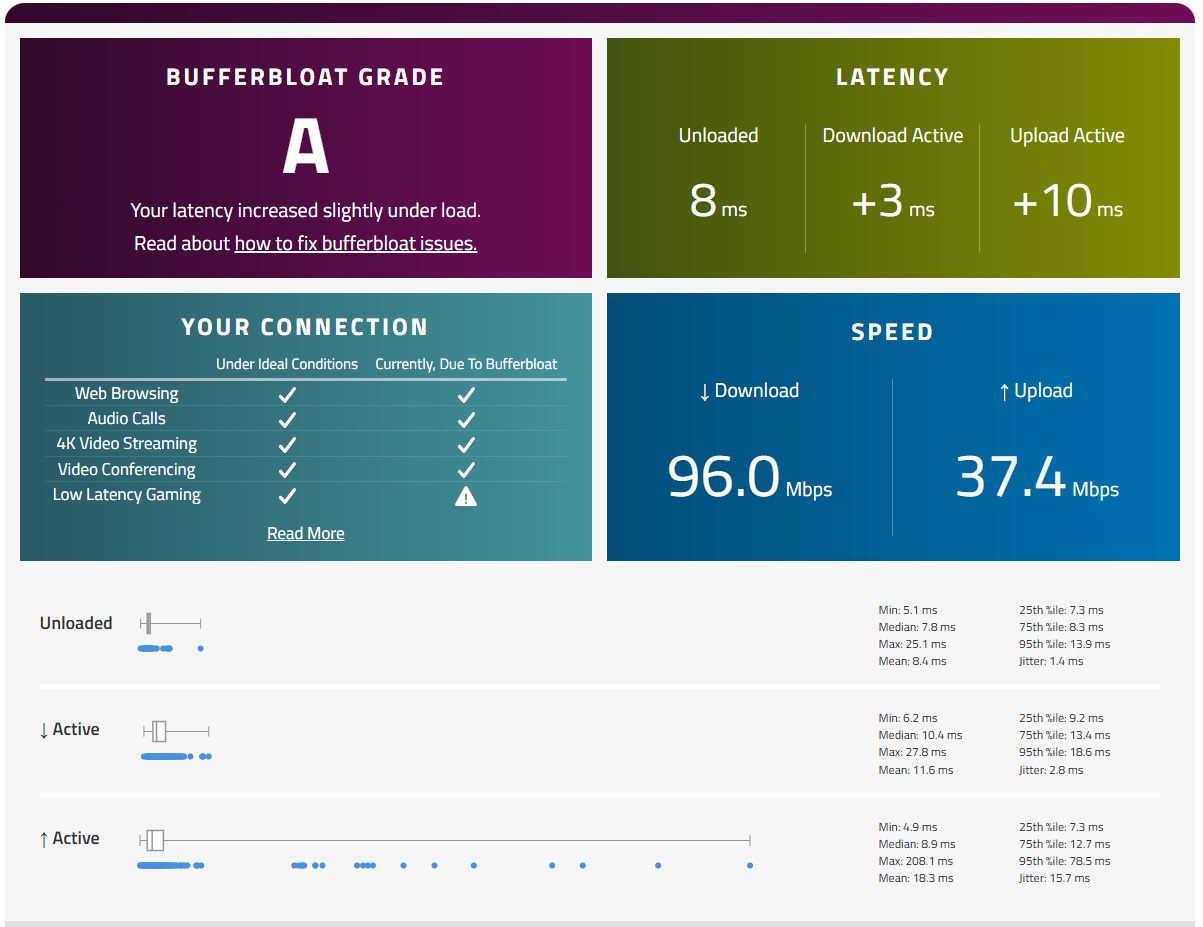This screenshot has width=1203, height=927.
Task: Click the 4K Video Streaming Under Ideal Conditions checkmark
Action: pyautogui.click(x=287, y=444)
